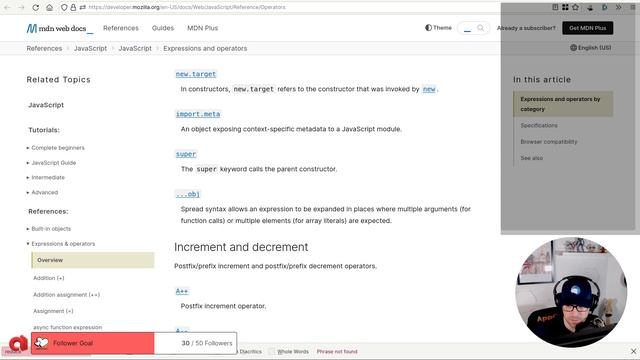Open the grid extension icon in toolbar
640x360 pixels.
pos(565,7)
